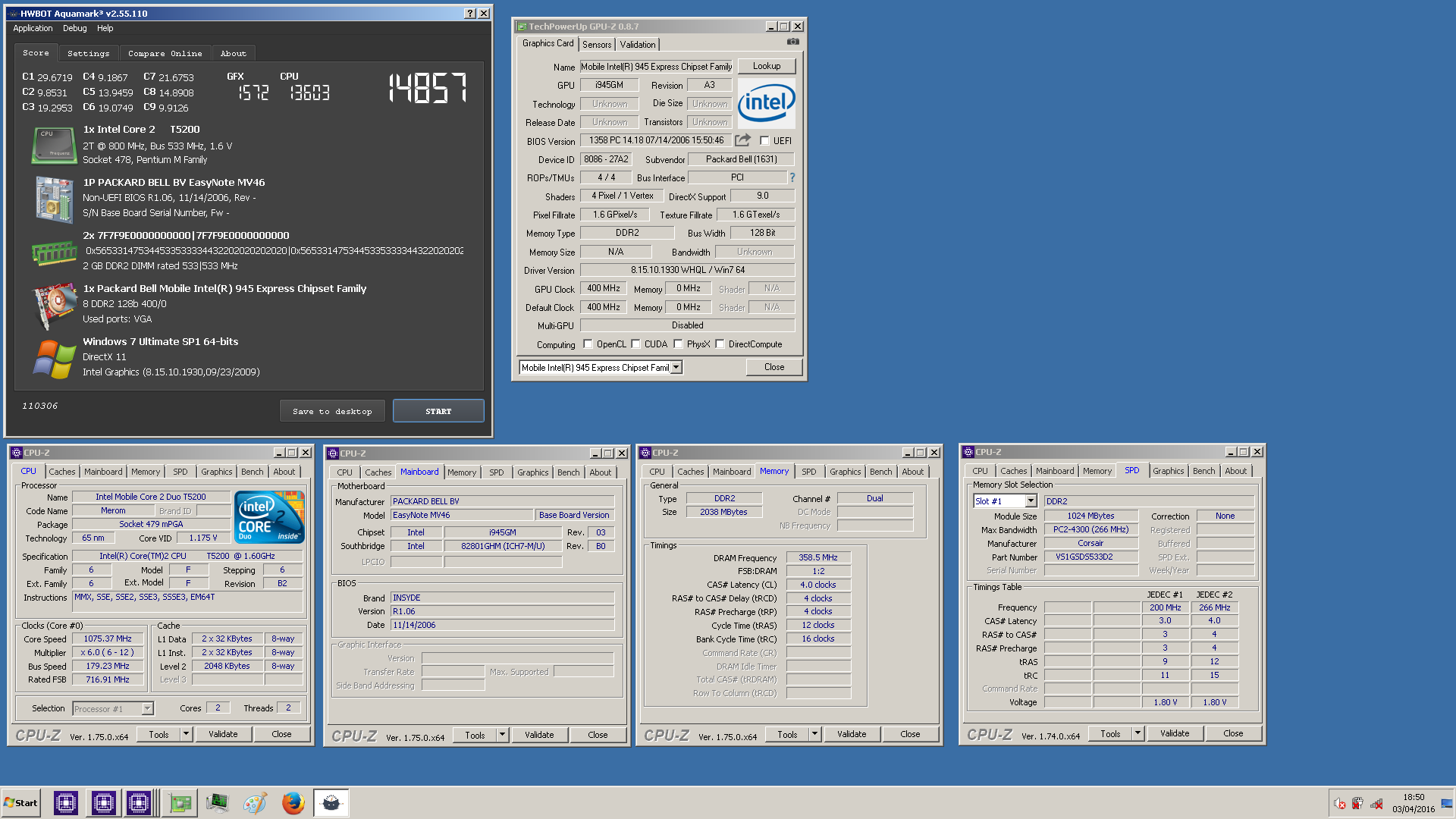1456x819 pixels.
Task: Switch to Compare Online tab in Aquamark
Action: point(165,54)
